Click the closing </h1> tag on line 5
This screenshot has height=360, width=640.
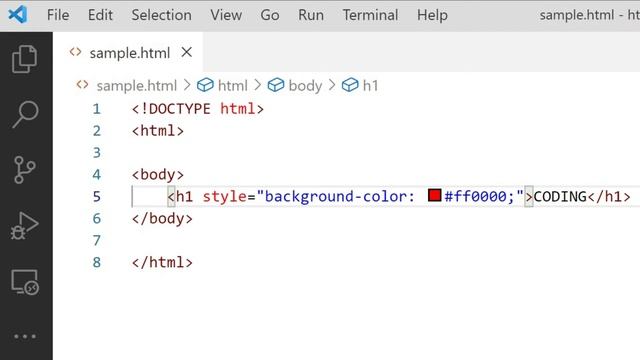click(609, 197)
